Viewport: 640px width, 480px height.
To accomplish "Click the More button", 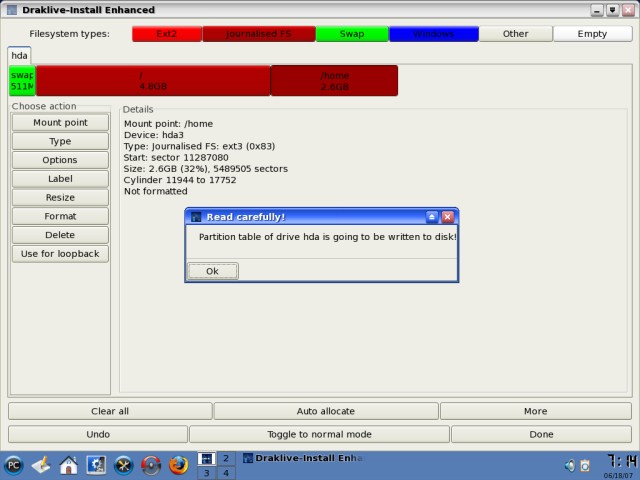I will (535, 411).
